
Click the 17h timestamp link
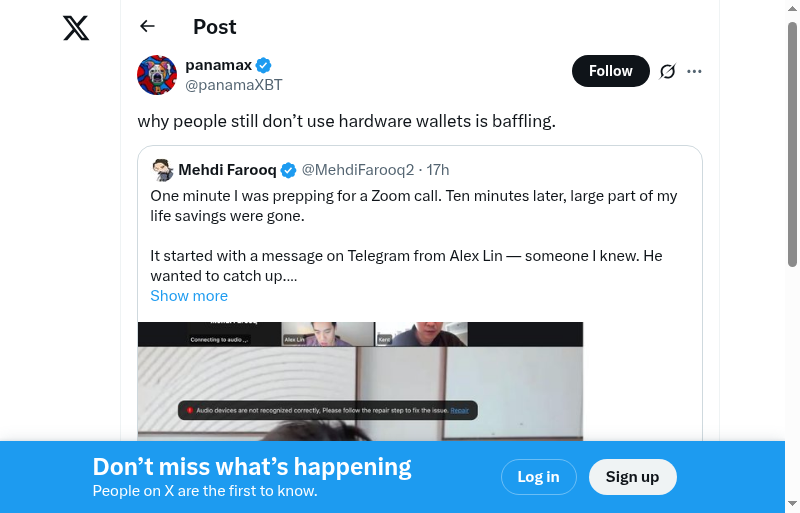(x=438, y=170)
